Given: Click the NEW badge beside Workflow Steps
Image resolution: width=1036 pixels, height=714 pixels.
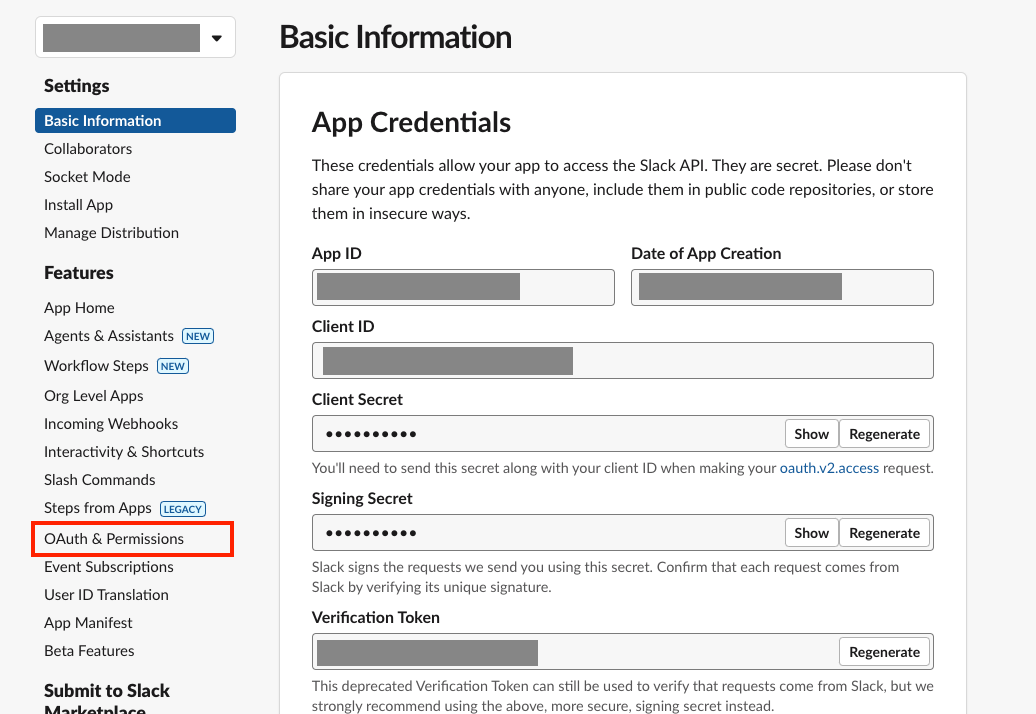Looking at the screenshot, I should click(x=172, y=366).
